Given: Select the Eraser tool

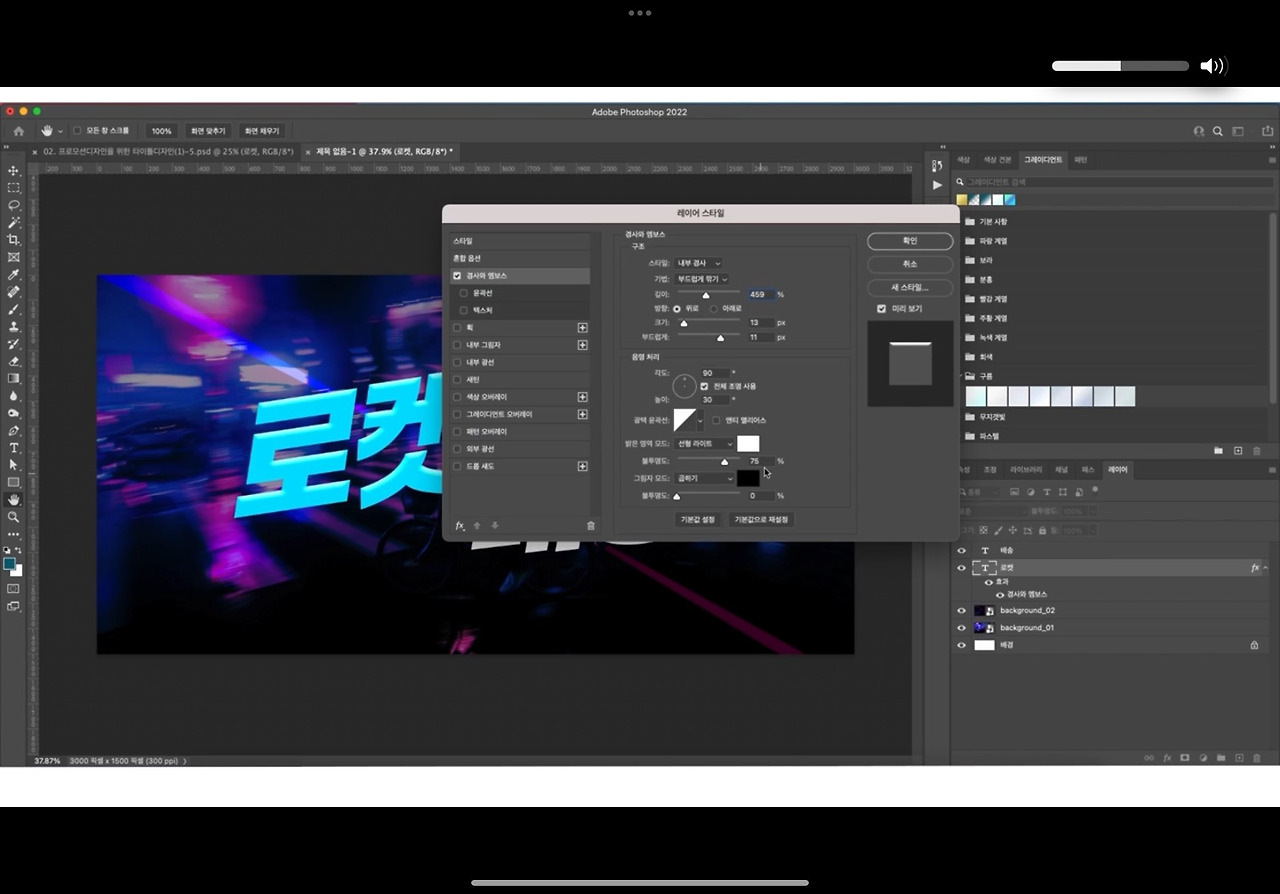Looking at the screenshot, I should 13,361.
